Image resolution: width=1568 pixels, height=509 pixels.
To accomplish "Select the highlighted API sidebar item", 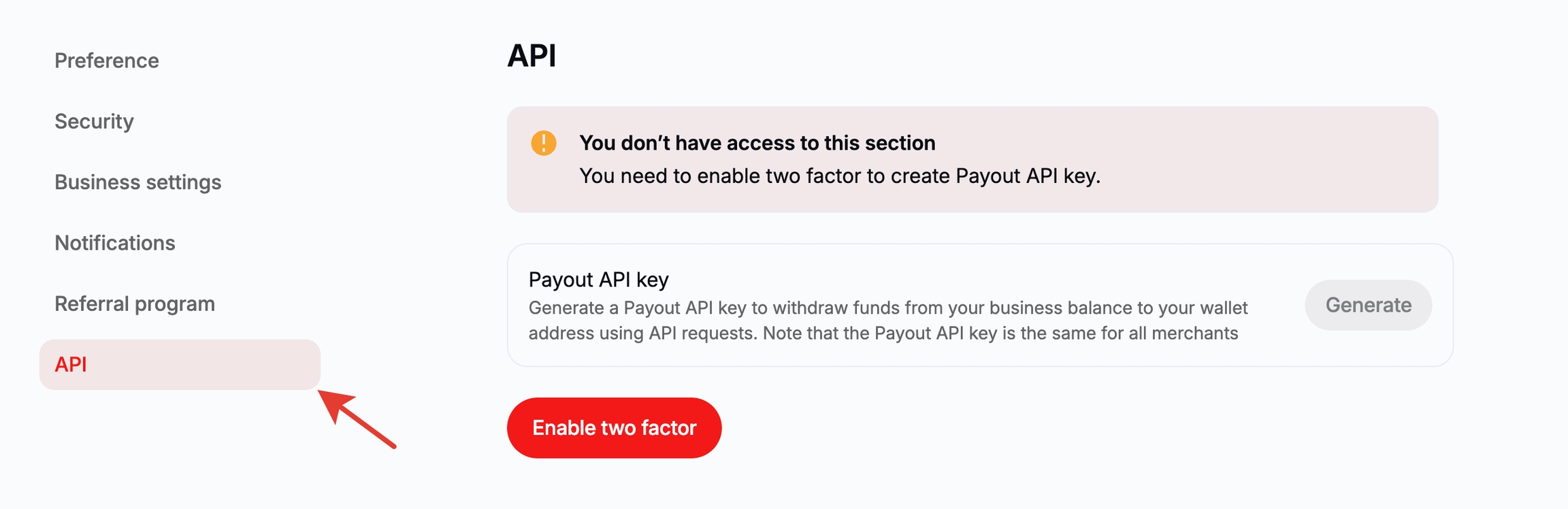I will point(180,365).
